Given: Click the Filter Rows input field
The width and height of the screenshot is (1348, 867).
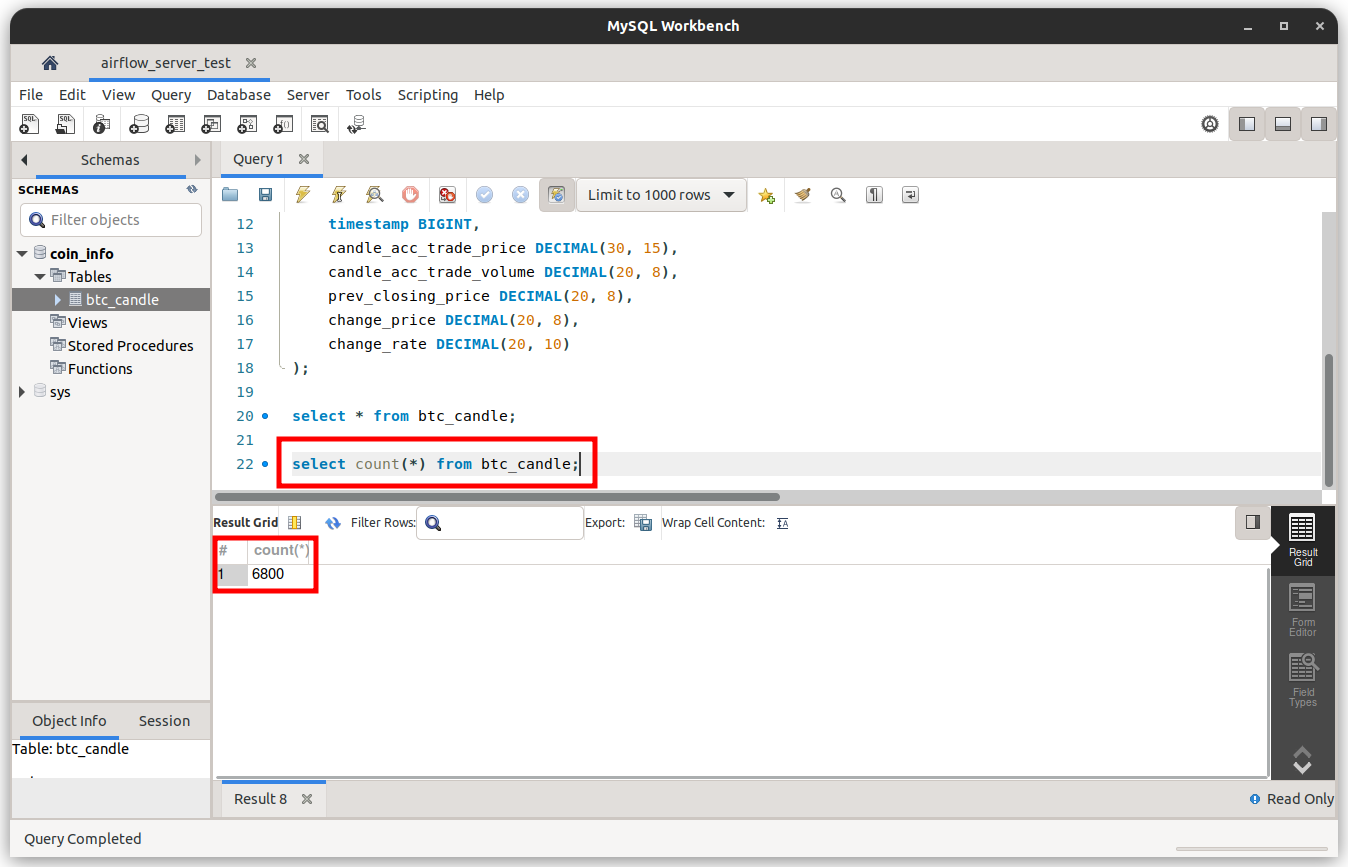Looking at the screenshot, I should pyautogui.click(x=500, y=523).
